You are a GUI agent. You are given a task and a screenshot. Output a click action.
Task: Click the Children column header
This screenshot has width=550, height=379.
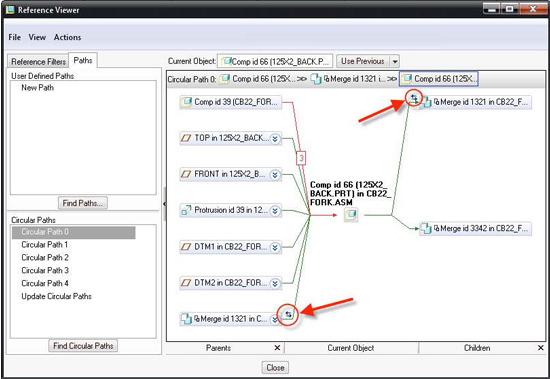click(x=477, y=348)
